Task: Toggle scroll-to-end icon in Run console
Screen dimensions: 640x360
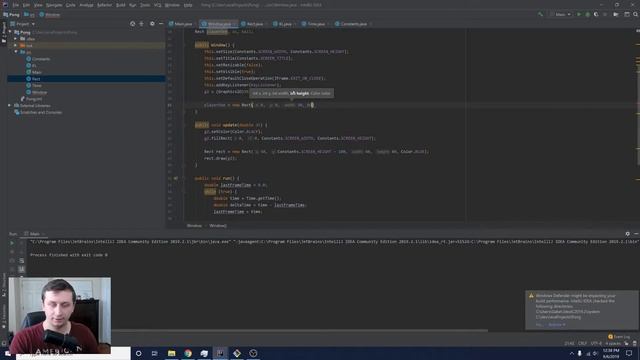Action: (x=22, y=269)
